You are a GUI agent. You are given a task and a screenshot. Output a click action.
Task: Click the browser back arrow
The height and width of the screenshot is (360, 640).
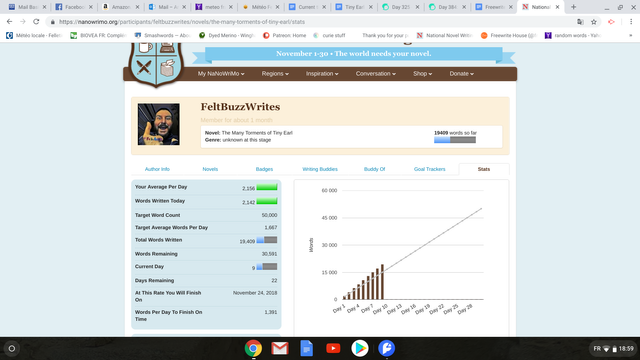(x=9, y=22)
